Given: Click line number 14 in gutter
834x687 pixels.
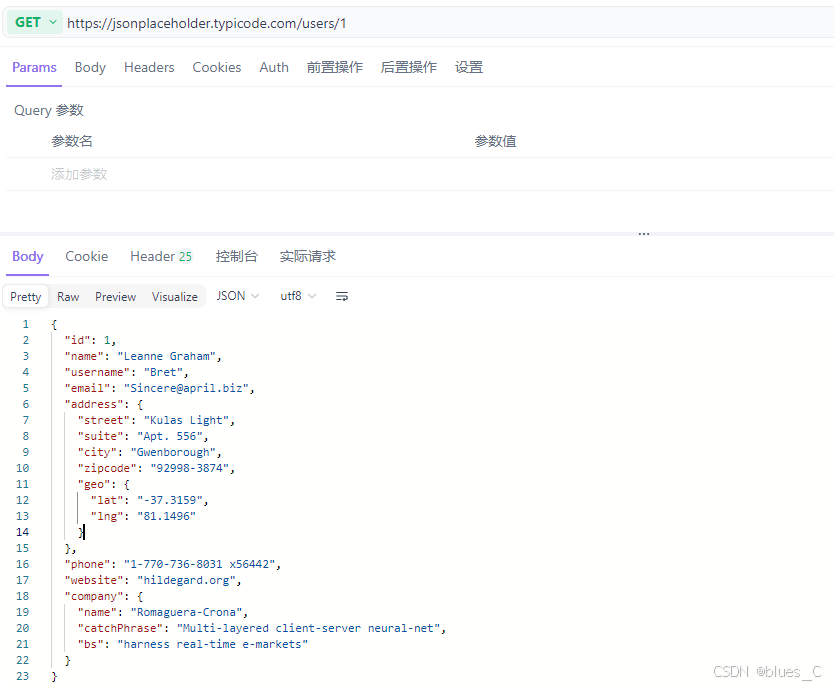Looking at the screenshot, I should (x=22, y=532).
